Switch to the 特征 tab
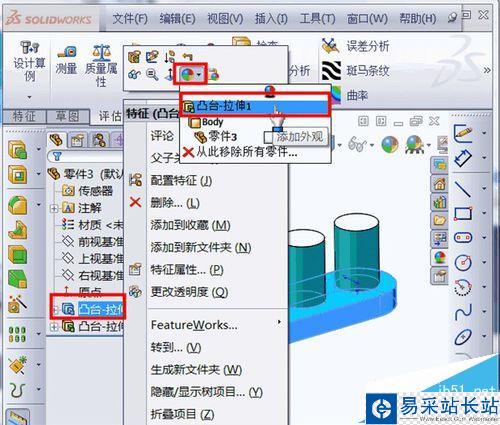This screenshot has height=425, width=500. pos(23,116)
